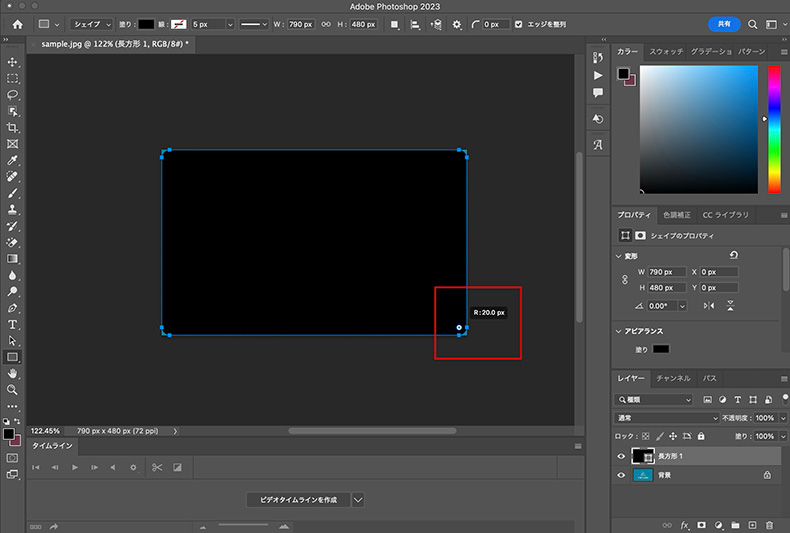Open the スウォッチ panel tab
Image resolution: width=790 pixels, height=533 pixels.
664,51
